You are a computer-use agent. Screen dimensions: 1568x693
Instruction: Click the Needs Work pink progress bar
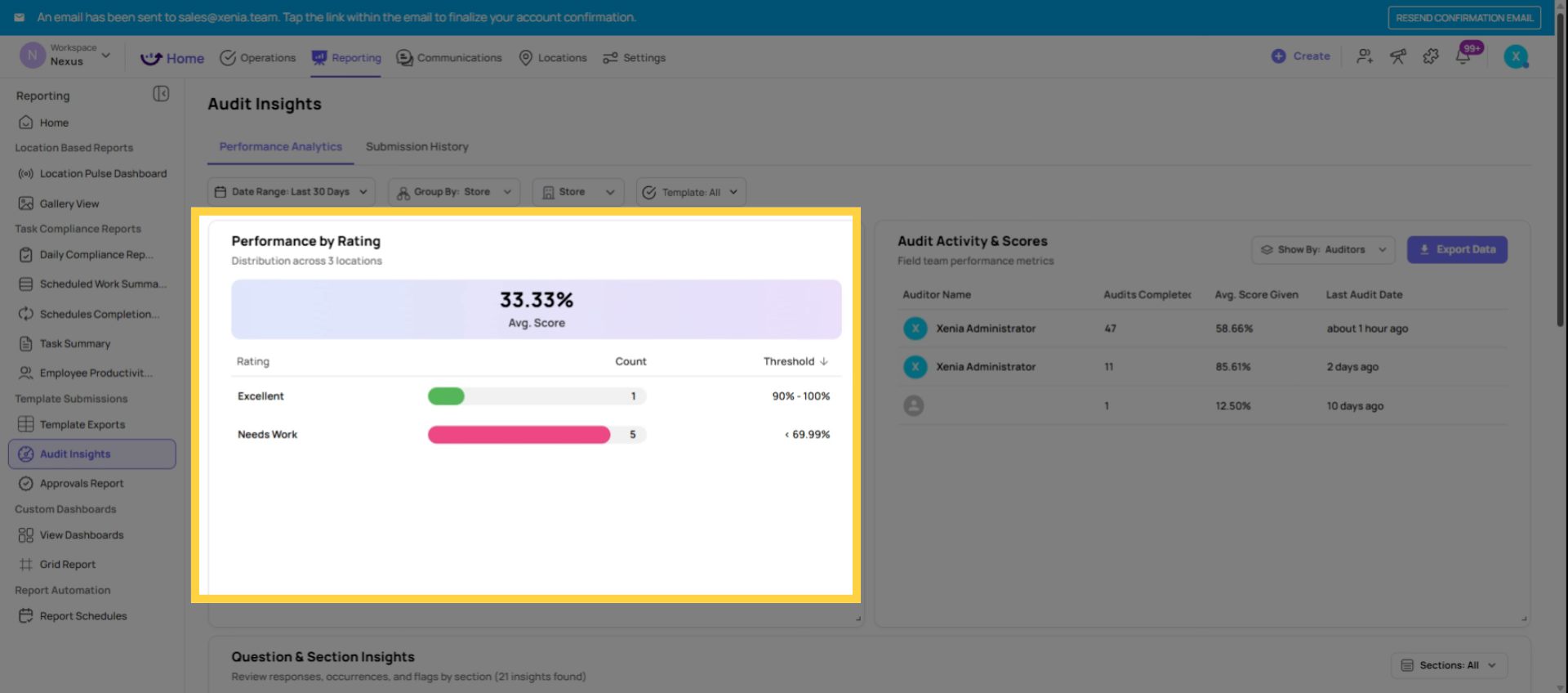pyautogui.click(x=519, y=435)
